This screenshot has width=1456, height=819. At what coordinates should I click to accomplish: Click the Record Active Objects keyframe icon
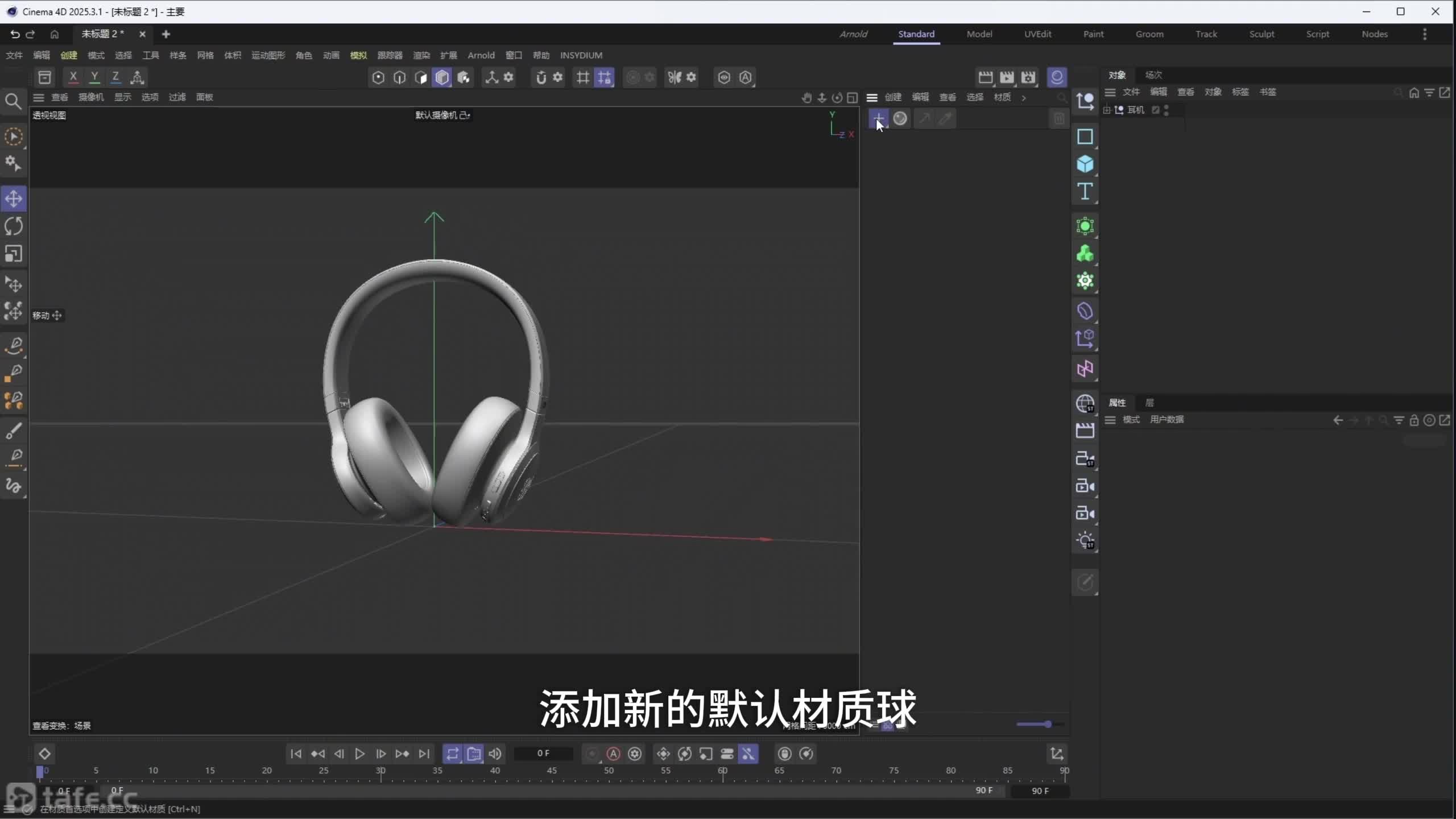pyautogui.click(x=592, y=754)
